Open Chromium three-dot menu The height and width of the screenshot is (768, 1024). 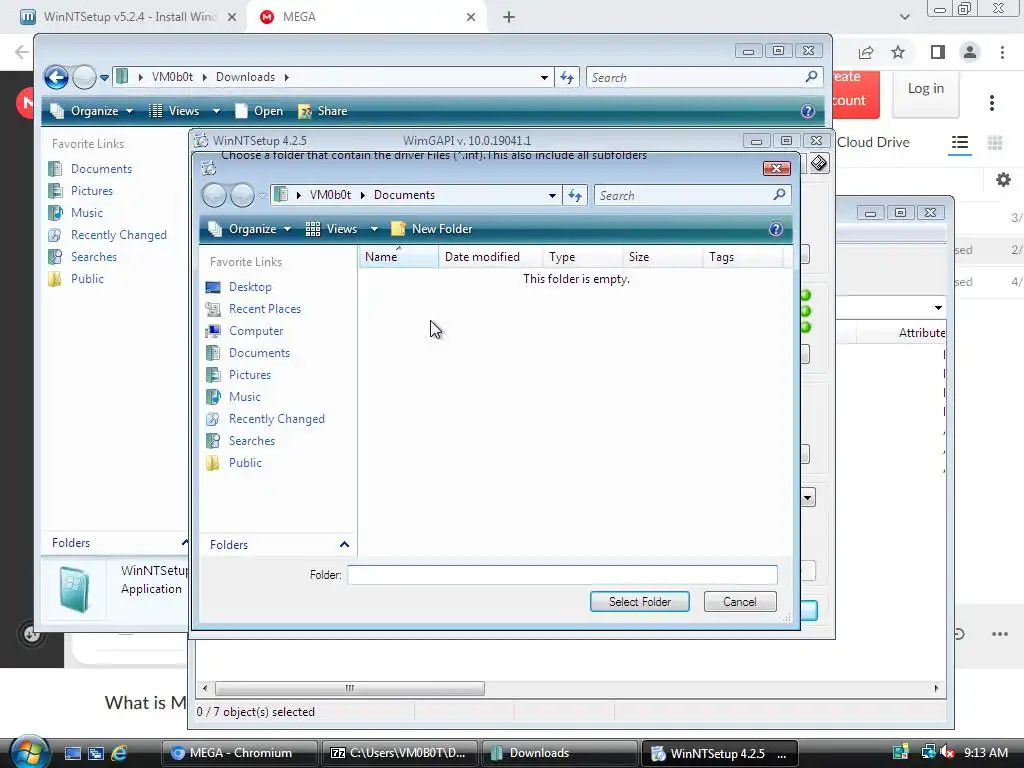1002,52
